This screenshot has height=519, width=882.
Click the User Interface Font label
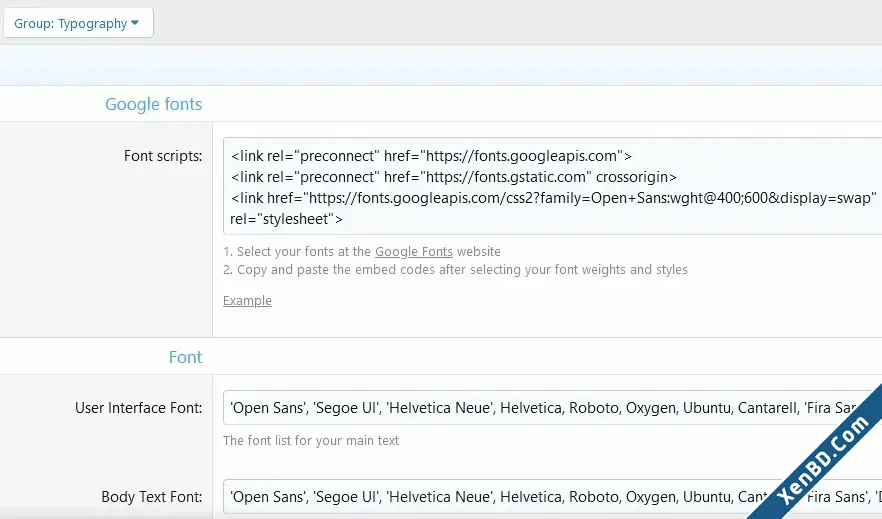(x=138, y=408)
